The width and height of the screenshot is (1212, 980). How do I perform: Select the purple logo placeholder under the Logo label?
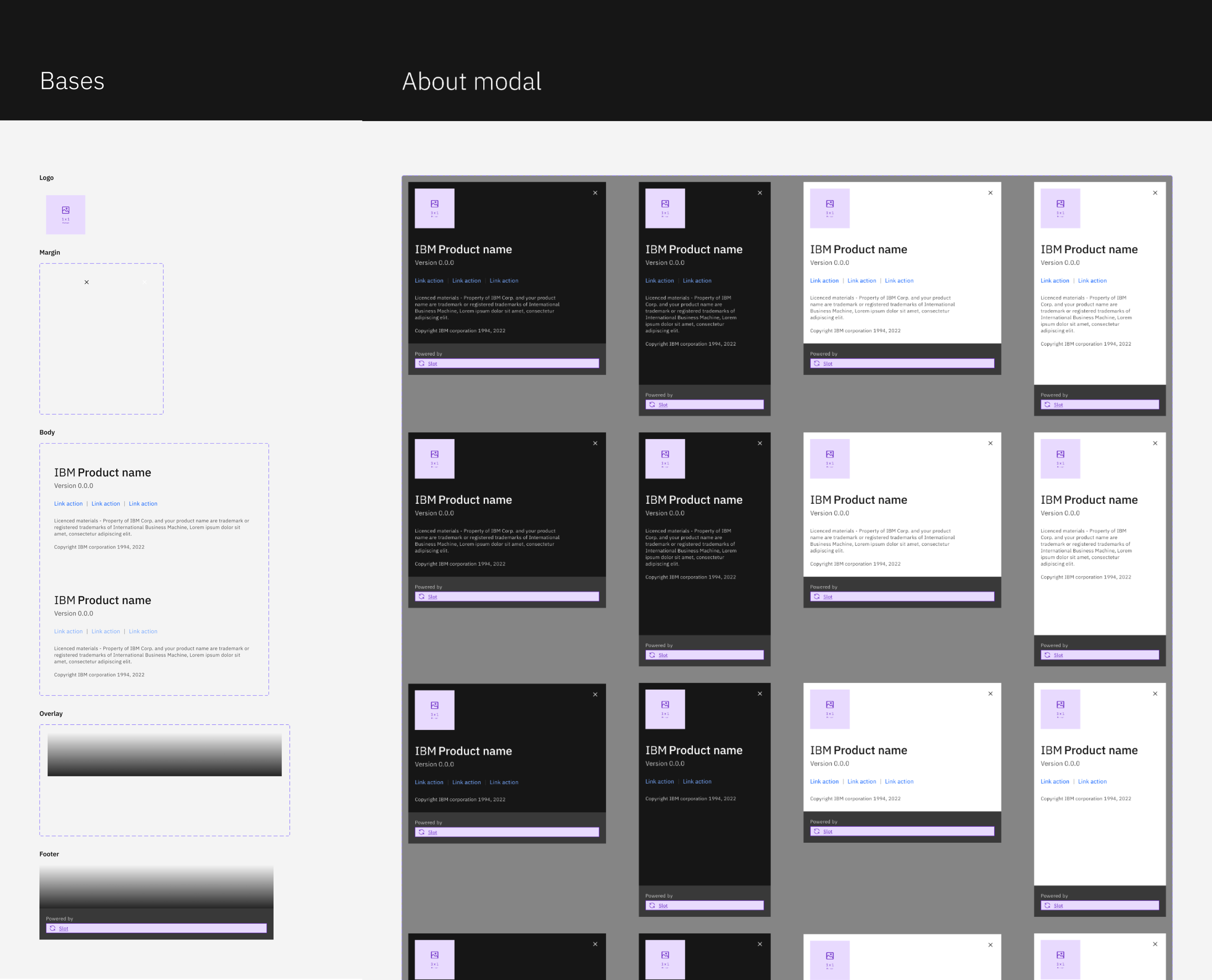65,215
